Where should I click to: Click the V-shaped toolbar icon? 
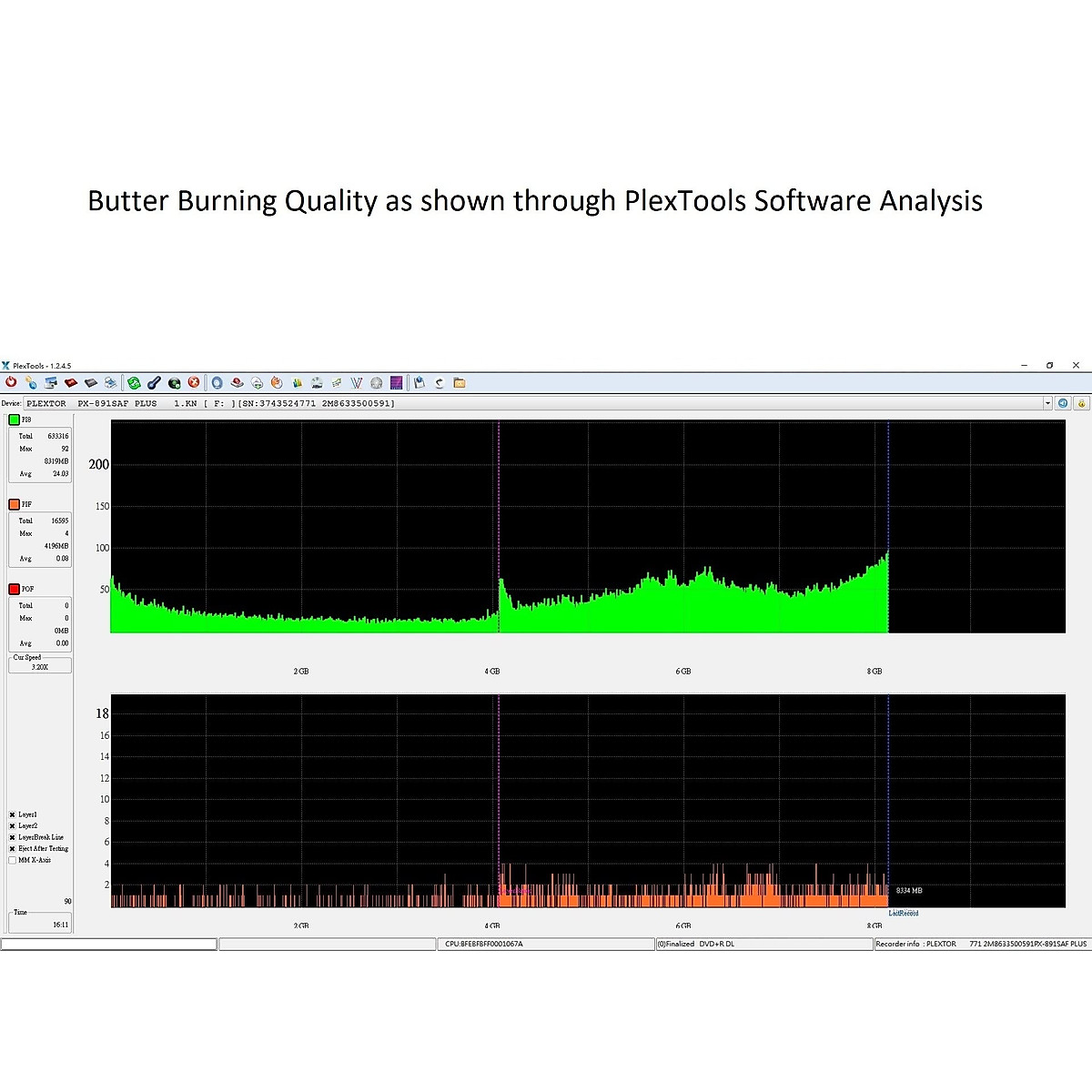357,383
